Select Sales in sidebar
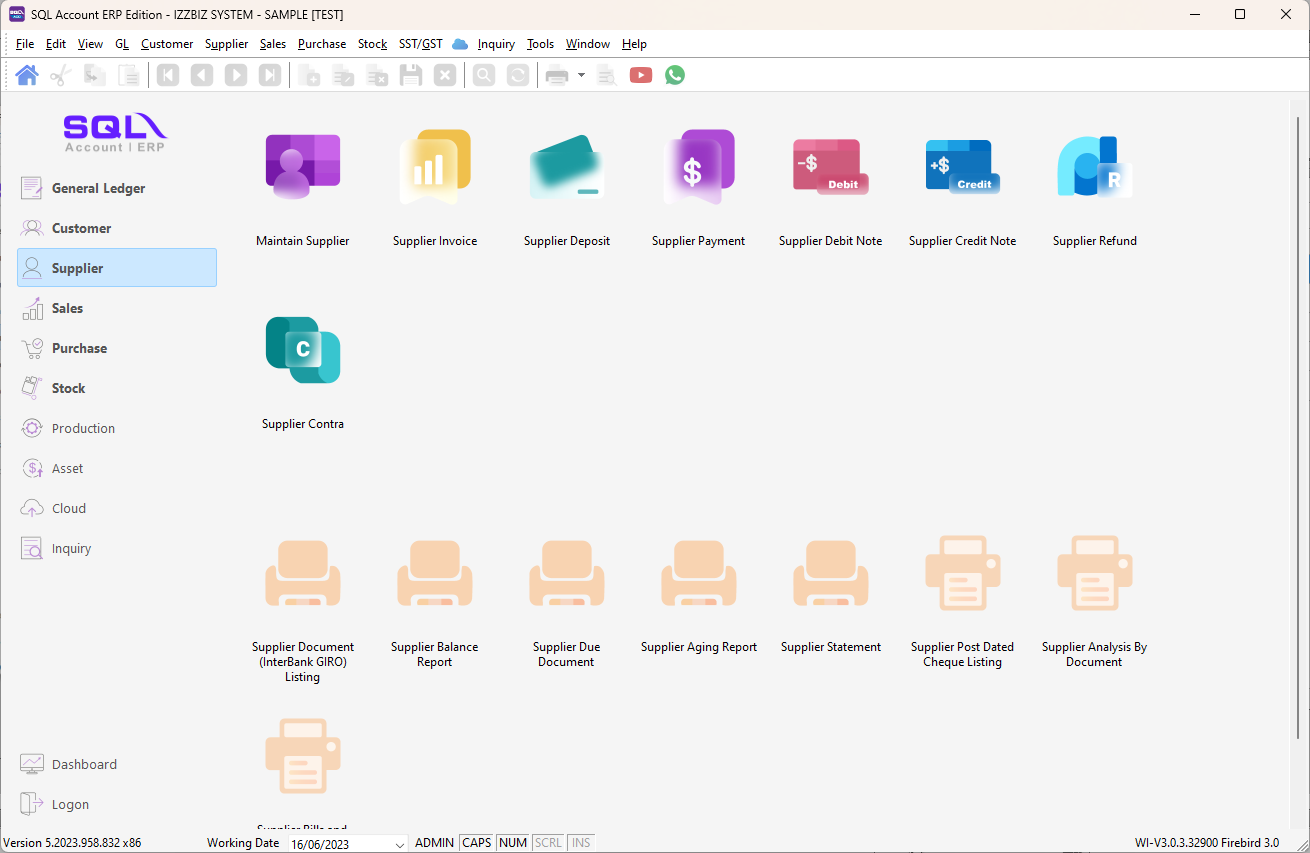 pos(117,308)
